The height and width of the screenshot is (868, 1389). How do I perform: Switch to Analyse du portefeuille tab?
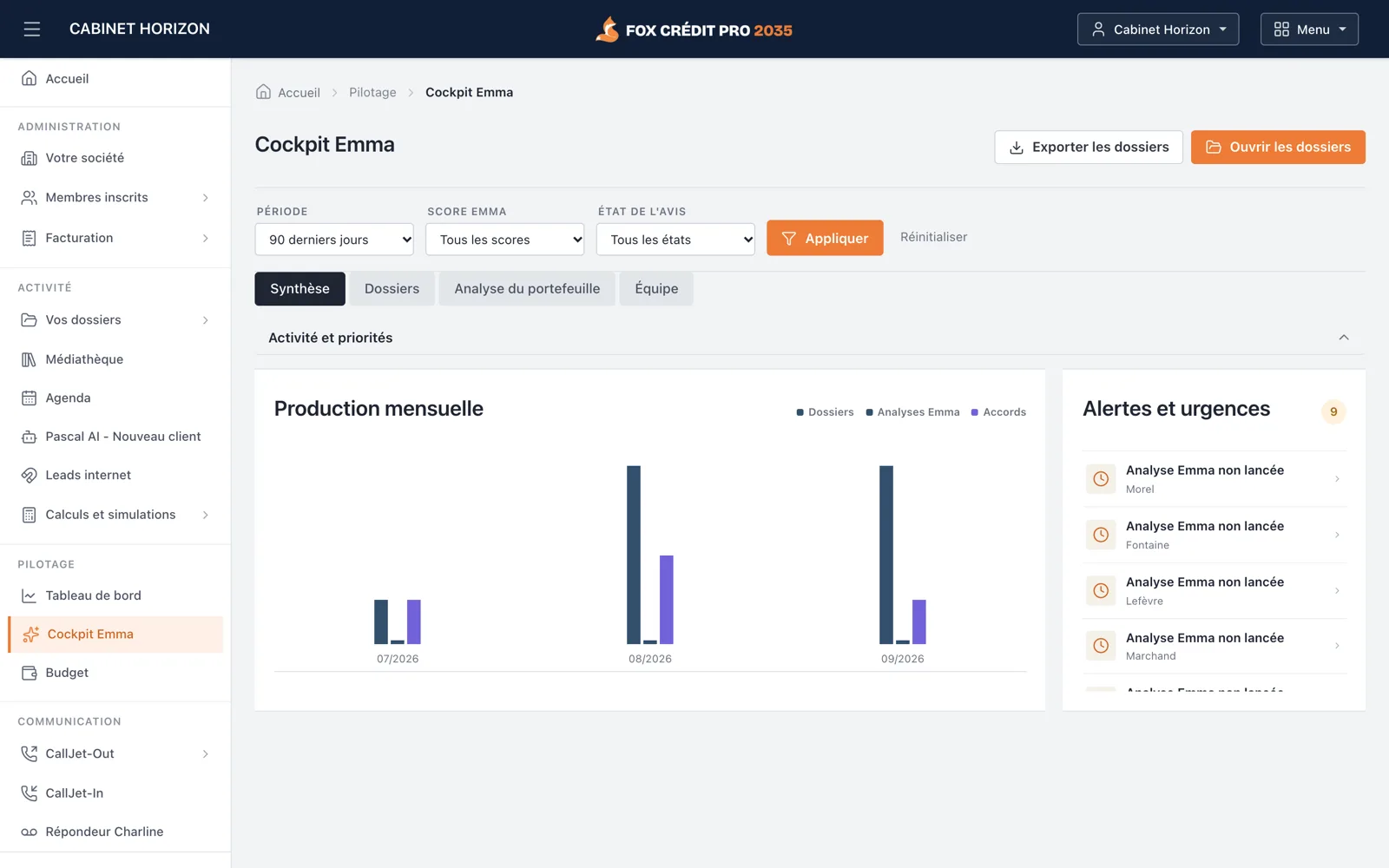(x=527, y=289)
